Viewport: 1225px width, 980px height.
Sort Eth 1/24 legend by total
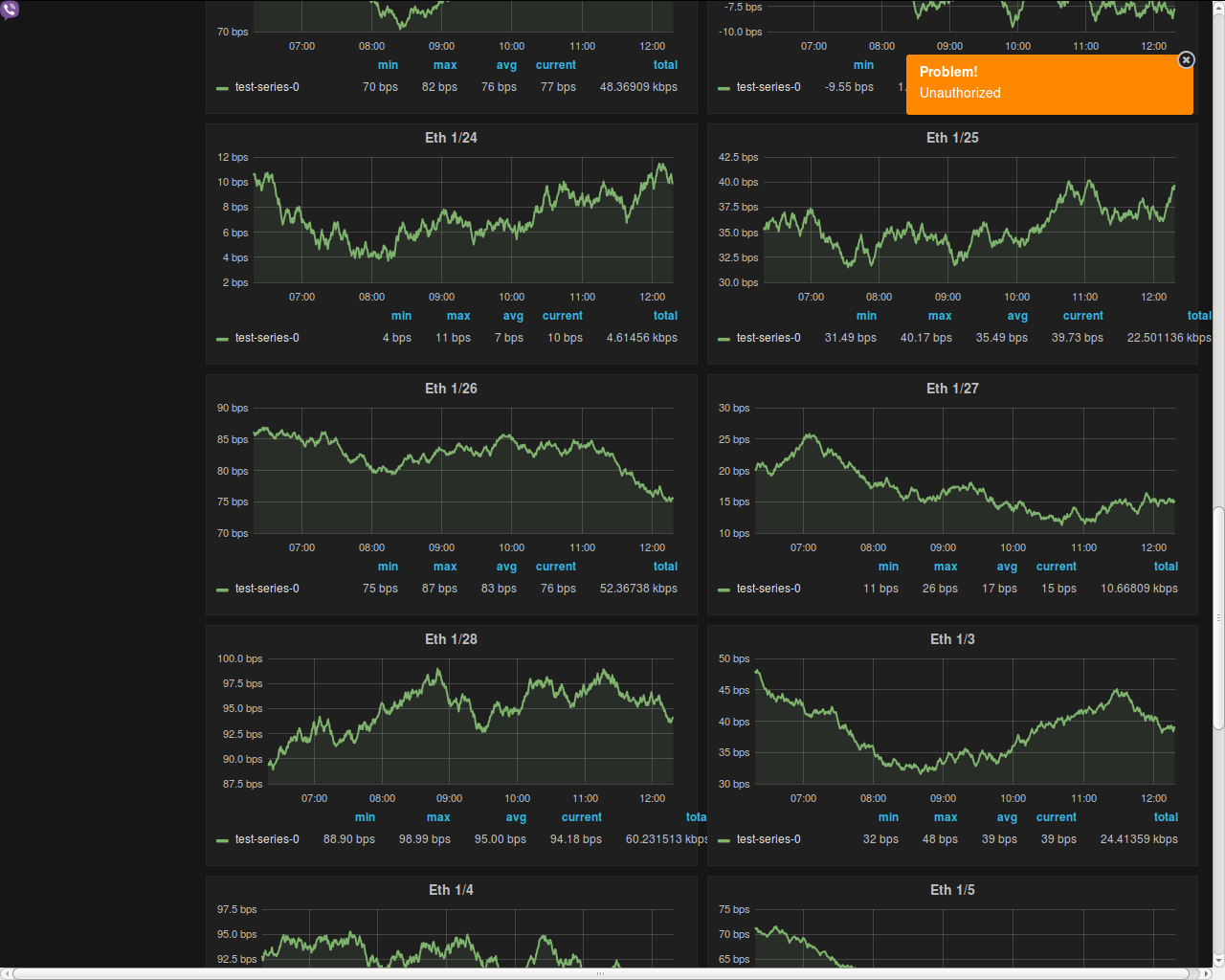click(665, 316)
